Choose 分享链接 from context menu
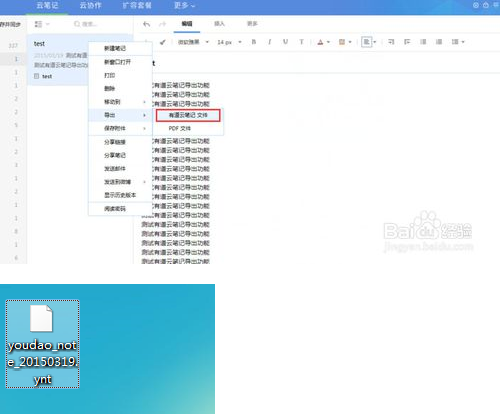The image size is (501, 414). point(120,142)
